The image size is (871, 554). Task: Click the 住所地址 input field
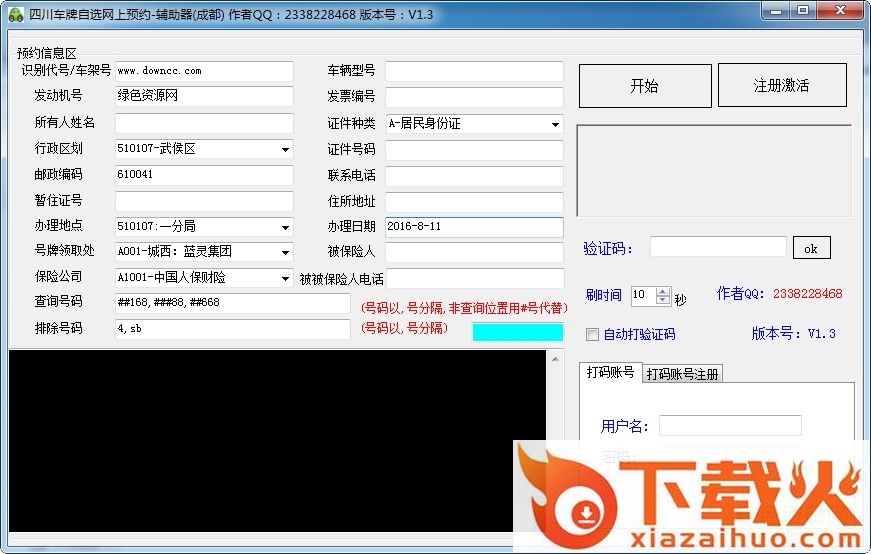click(474, 202)
